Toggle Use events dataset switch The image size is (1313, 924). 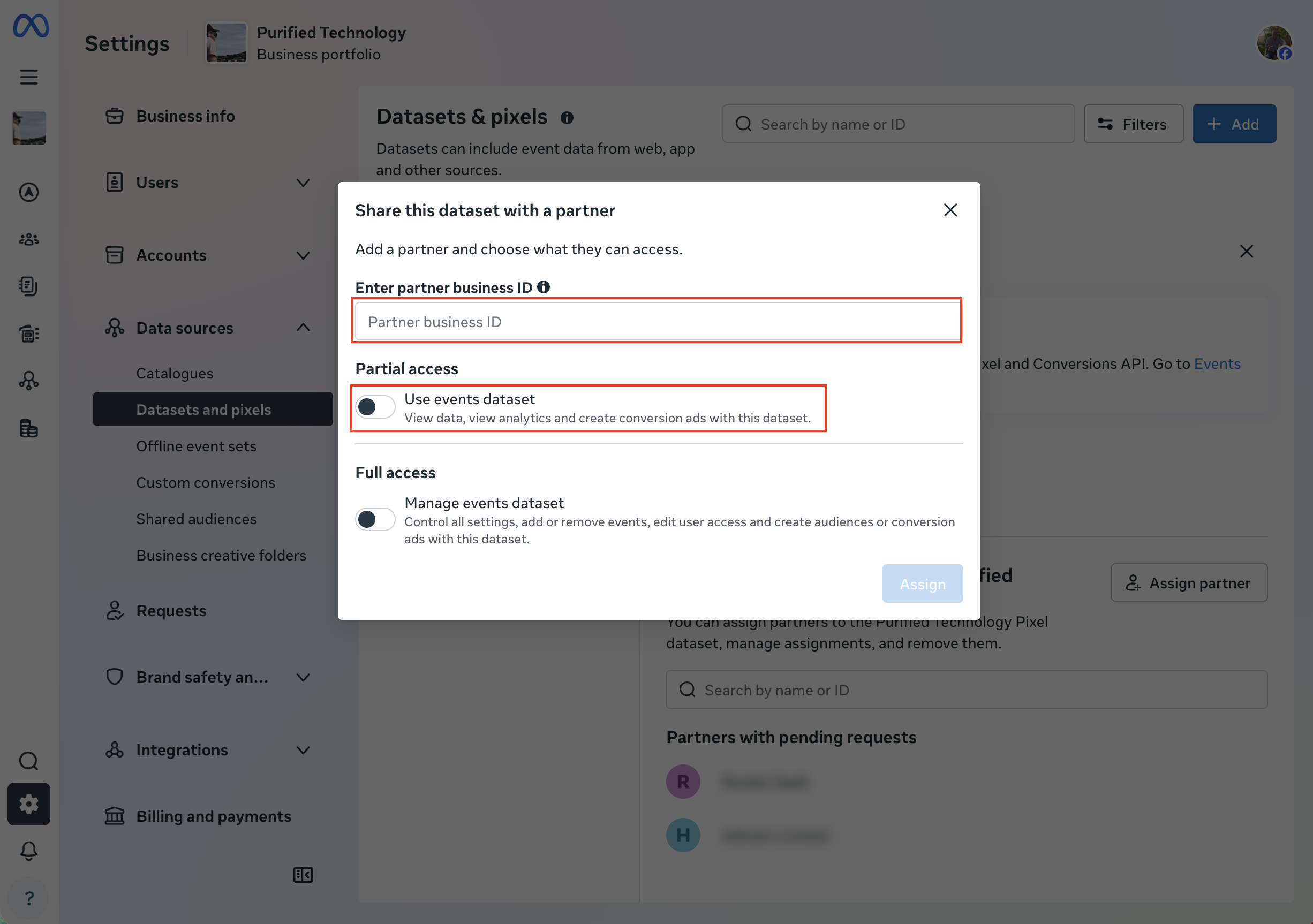point(375,407)
